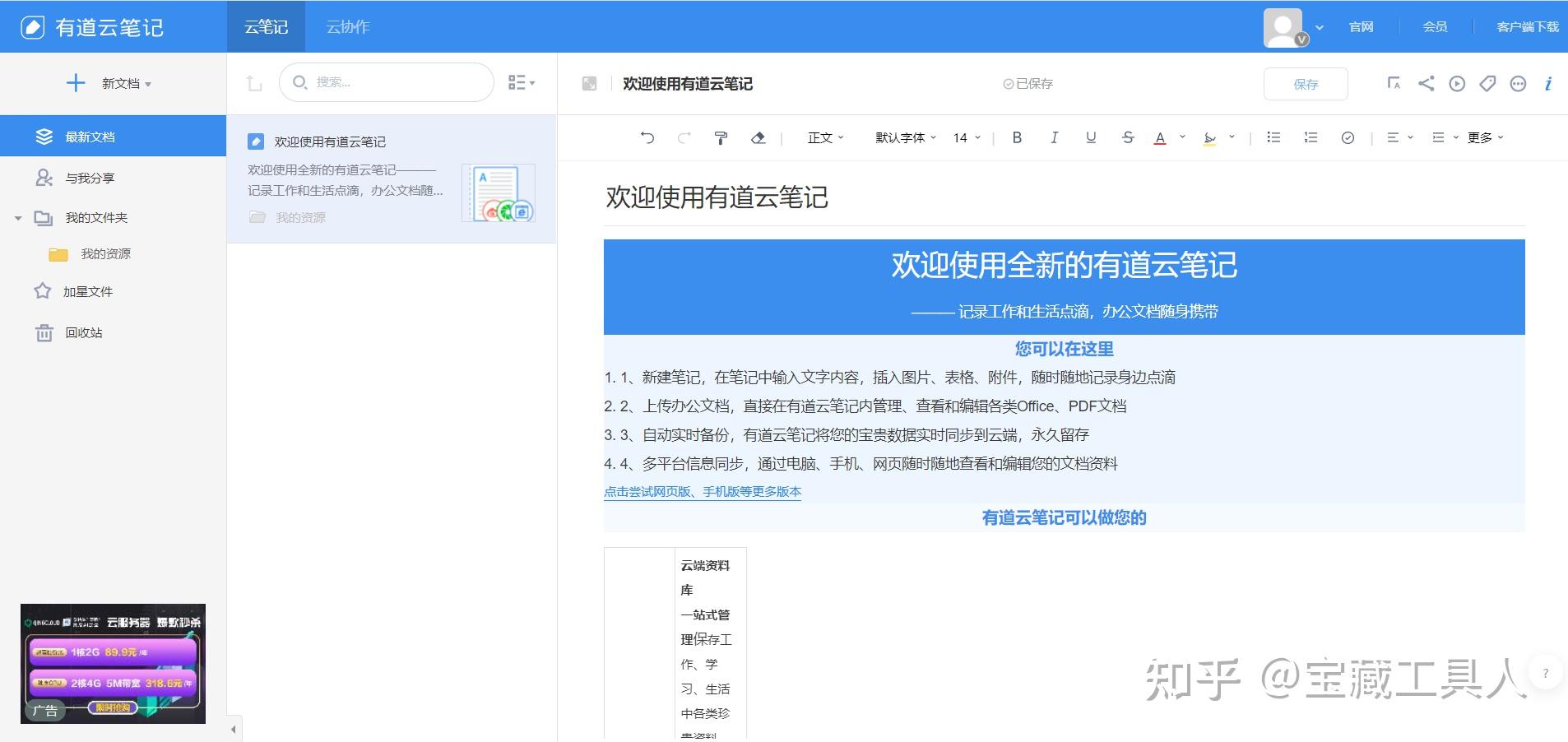
Task: Click the play presentation icon
Action: pyautogui.click(x=1457, y=83)
